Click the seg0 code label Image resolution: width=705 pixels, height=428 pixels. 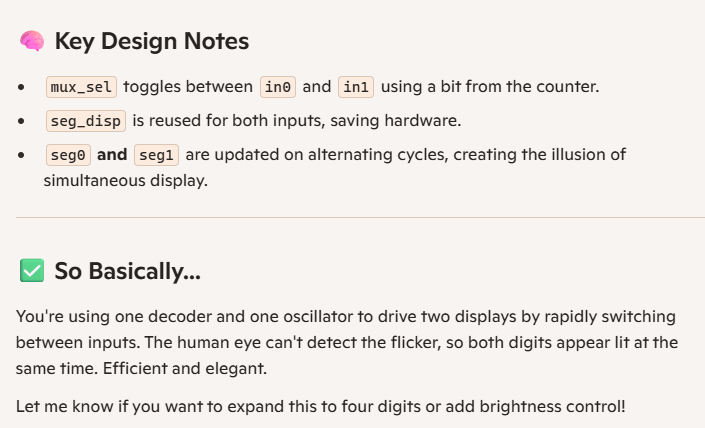click(68, 155)
